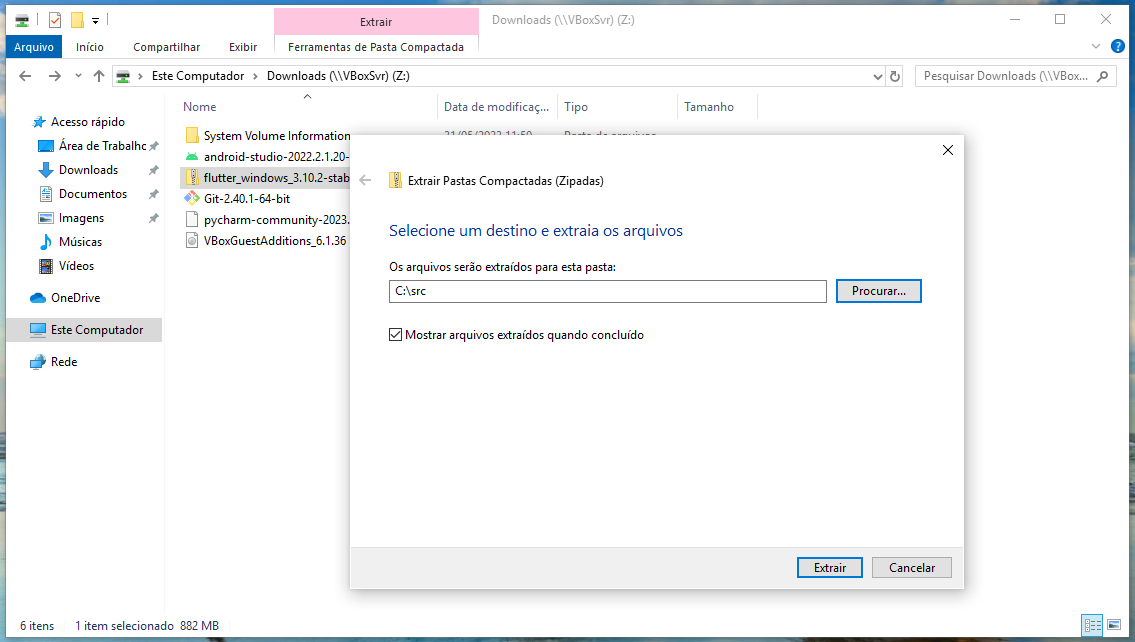Image resolution: width=1135 pixels, height=642 pixels.
Task: Close the Extrair Pastas Compactadas dialog
Action: pos(948,150)
